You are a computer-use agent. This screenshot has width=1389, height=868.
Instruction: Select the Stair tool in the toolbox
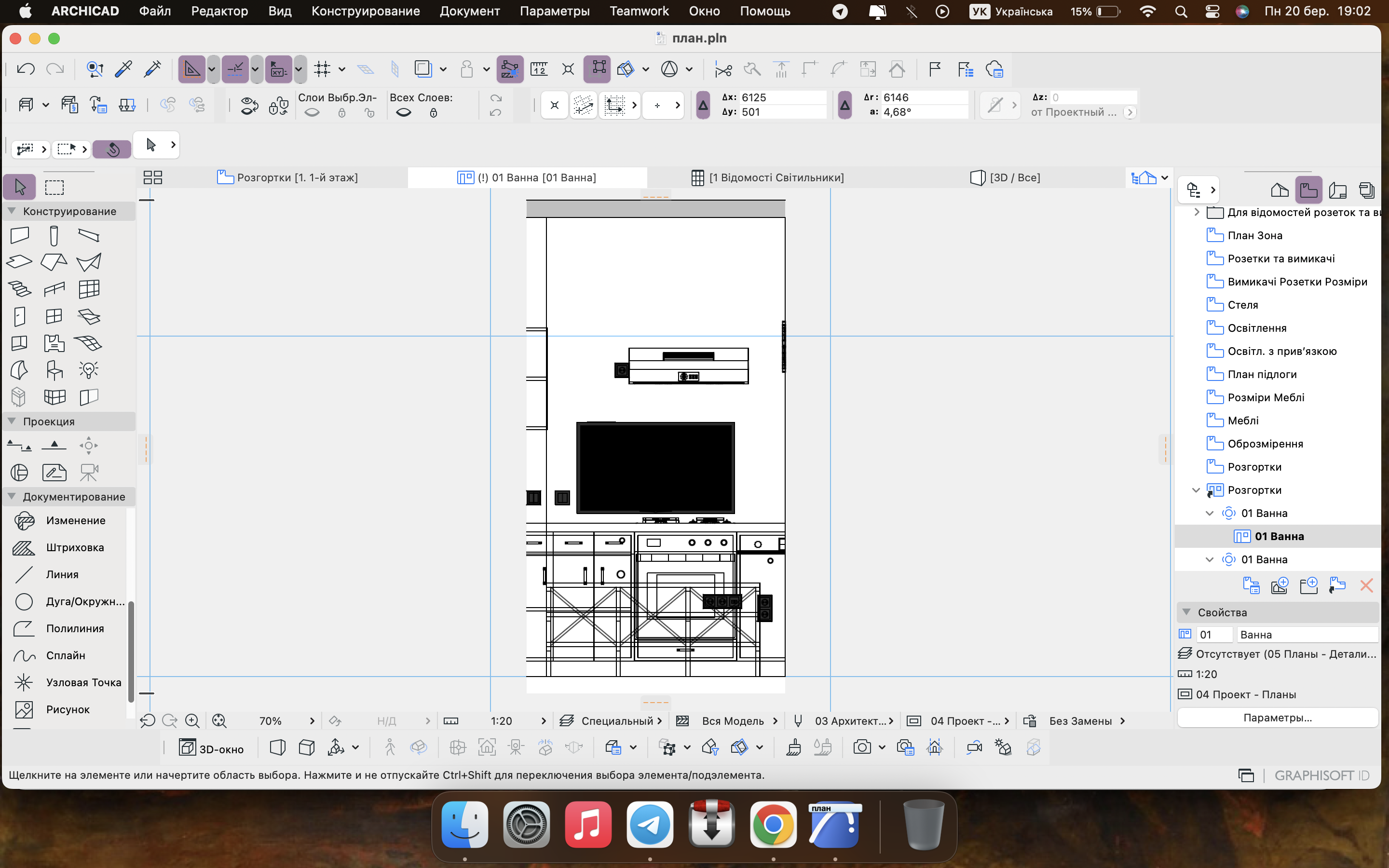19,288
